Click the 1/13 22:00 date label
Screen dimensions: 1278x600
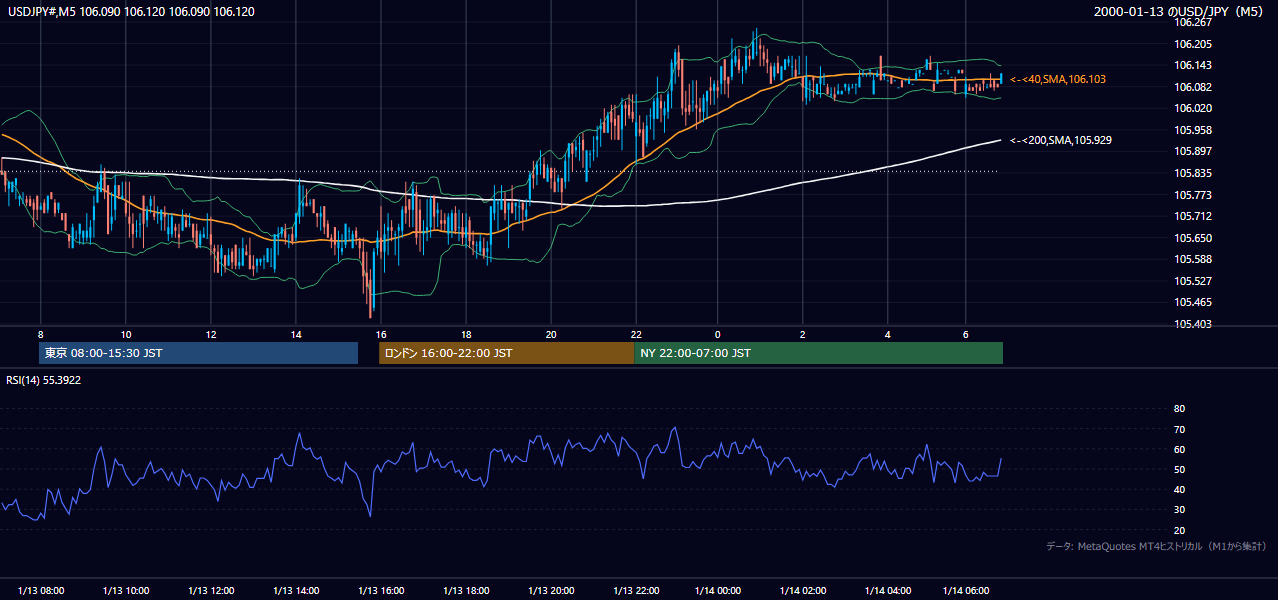635,591
